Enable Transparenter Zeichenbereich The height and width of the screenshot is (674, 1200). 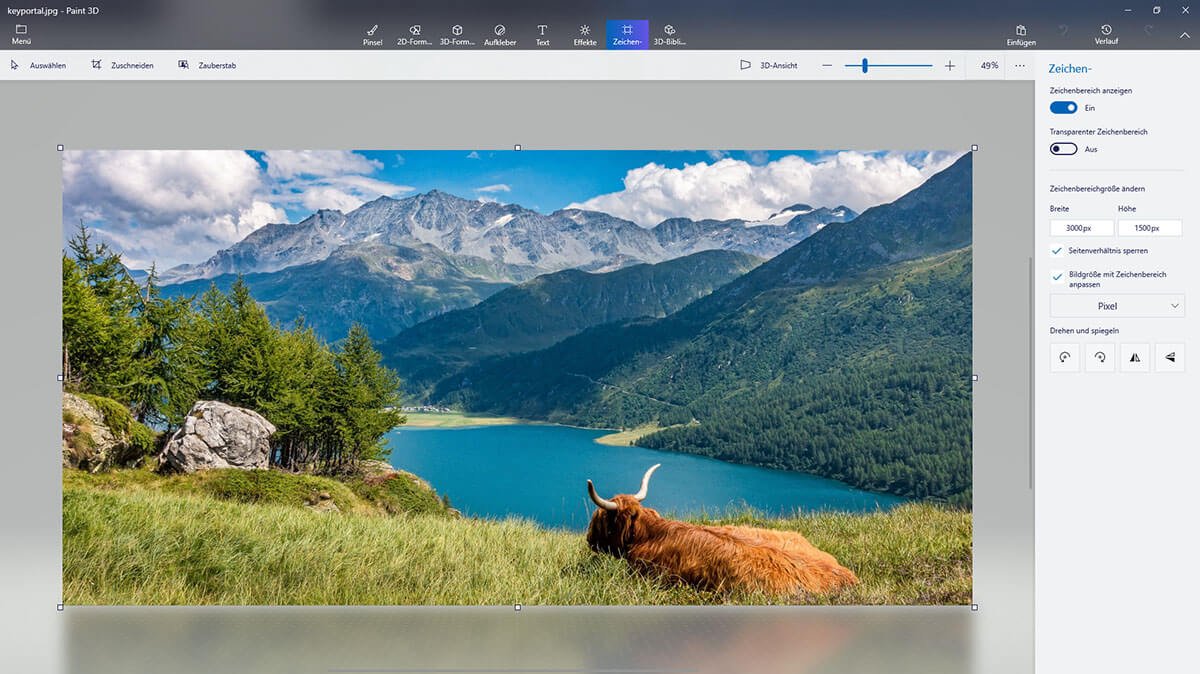pyautogui.click(x=1063, y=148)
